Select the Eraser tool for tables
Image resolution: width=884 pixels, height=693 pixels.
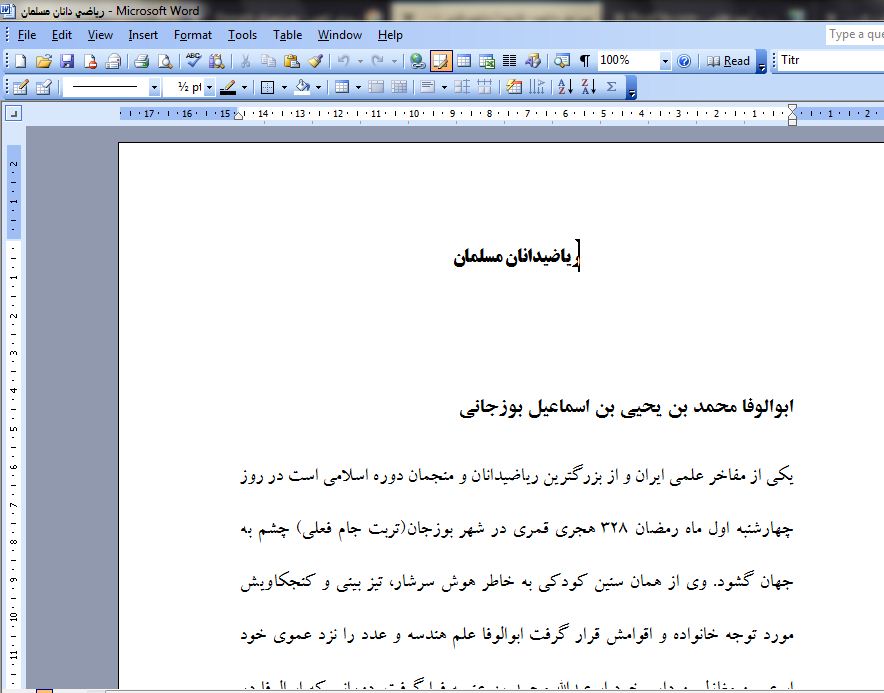pyautogui.click(x=43, y=87)
